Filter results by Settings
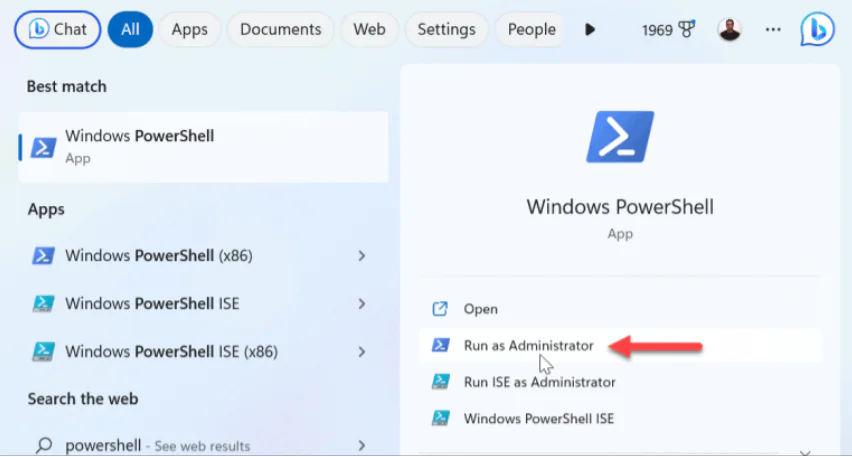 (x=446, y=29)
